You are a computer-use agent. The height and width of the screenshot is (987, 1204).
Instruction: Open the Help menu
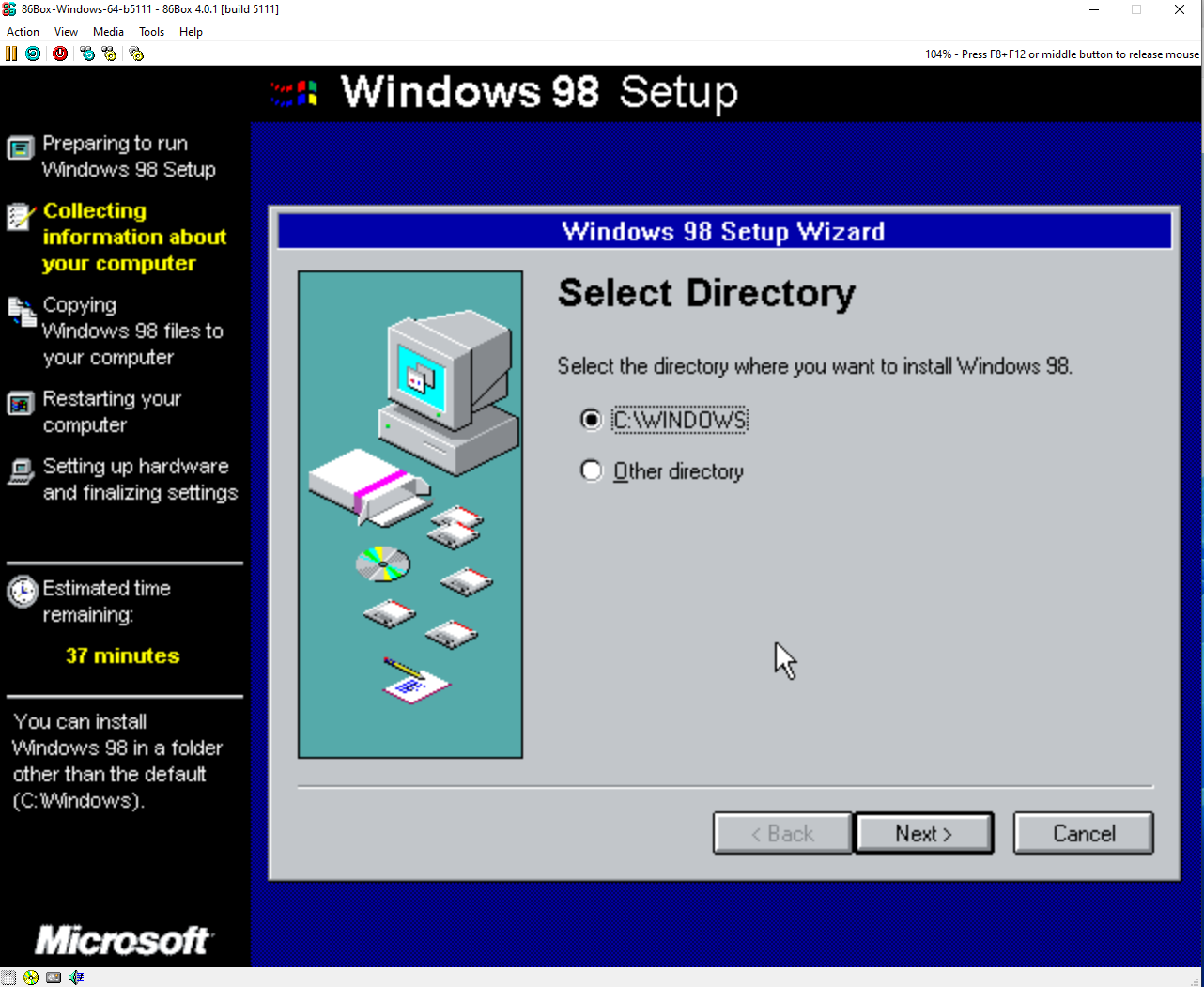point(191,31)
